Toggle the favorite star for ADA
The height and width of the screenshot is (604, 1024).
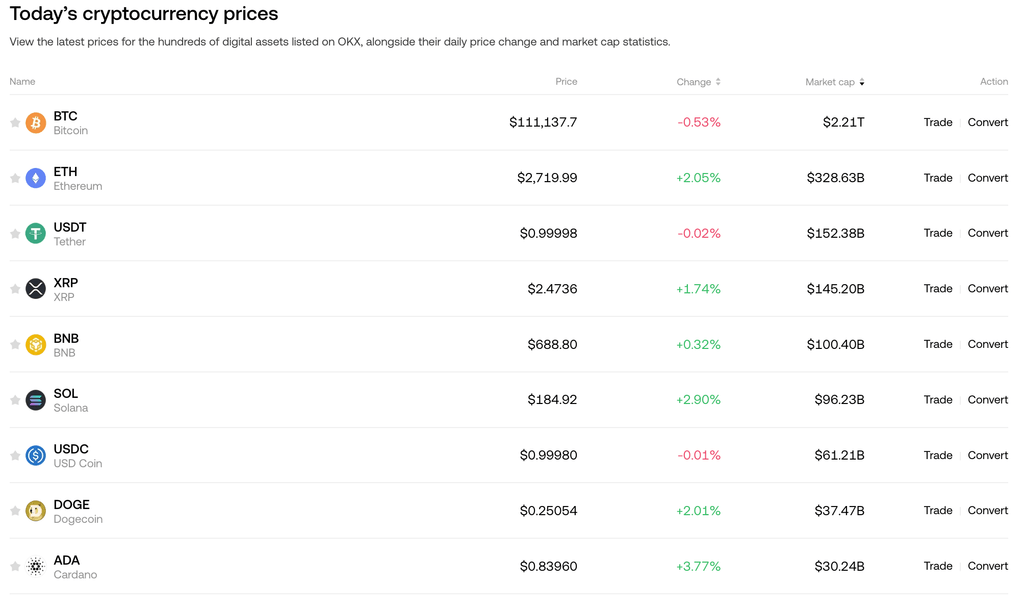tap(15, 567)
